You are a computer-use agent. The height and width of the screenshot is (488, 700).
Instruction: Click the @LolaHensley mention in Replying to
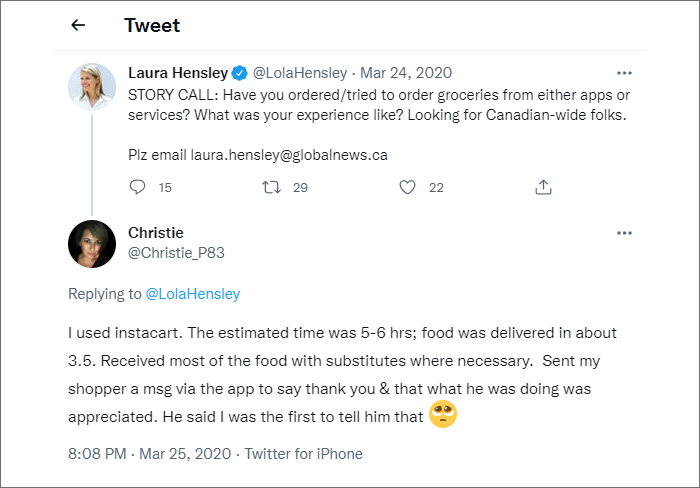coord(193,294)
